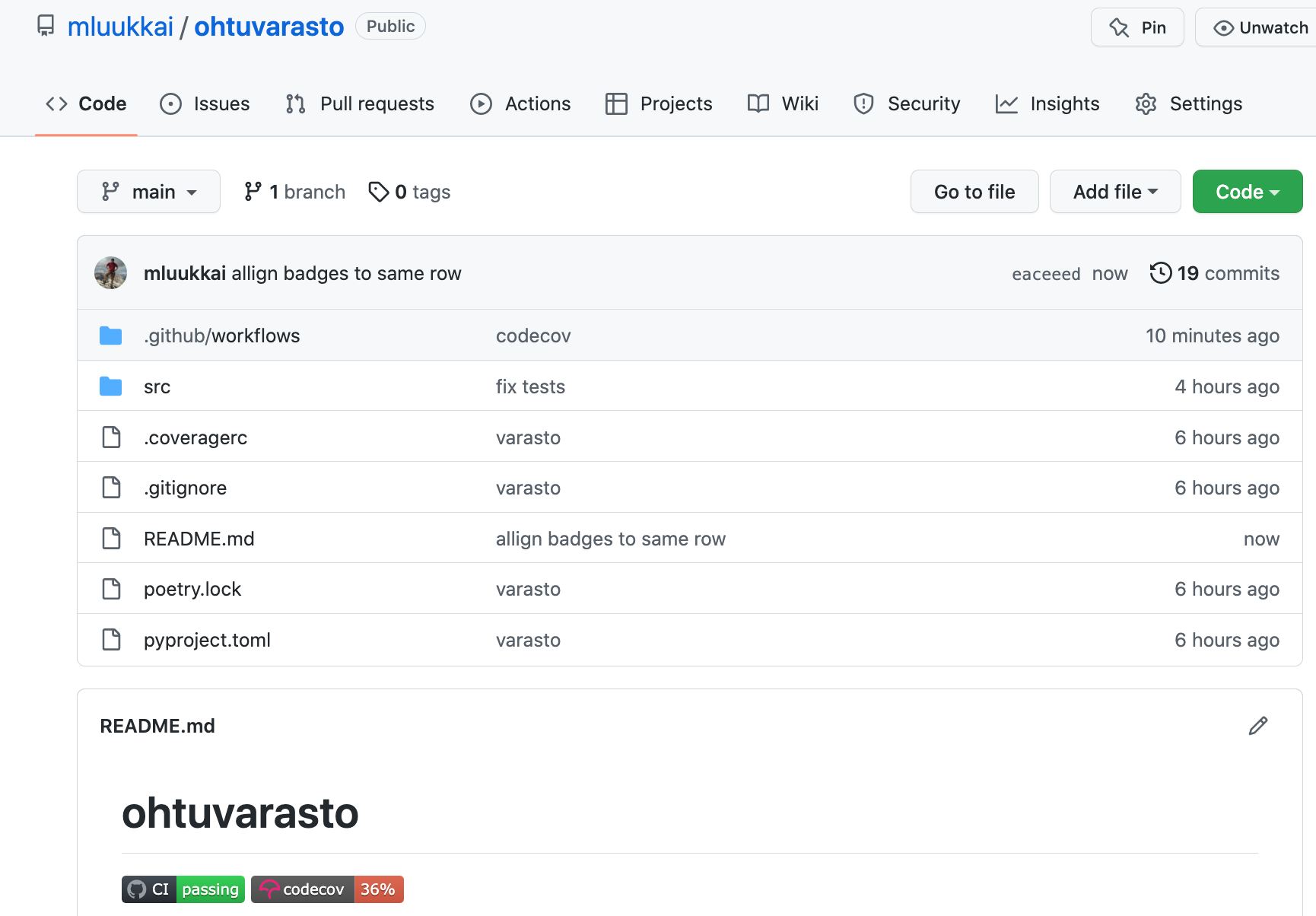Open the Pull requests tab
Screen dimensions: 1316x916
pos(360,103)
